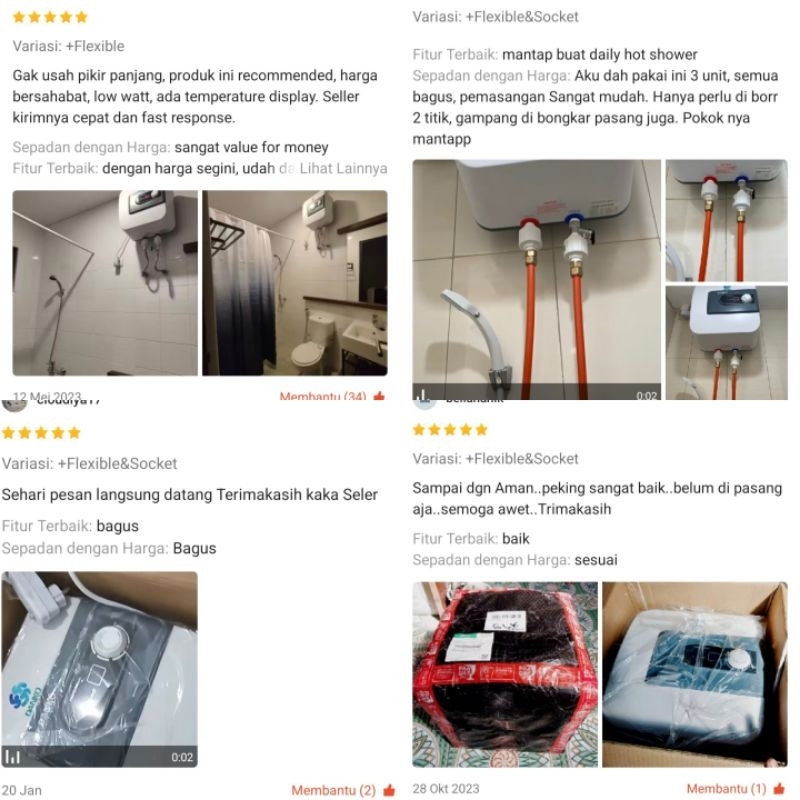Click five-star rating above Sampai dgn Aman review
This screenshot has width=800, height=800.
(450, 430)
